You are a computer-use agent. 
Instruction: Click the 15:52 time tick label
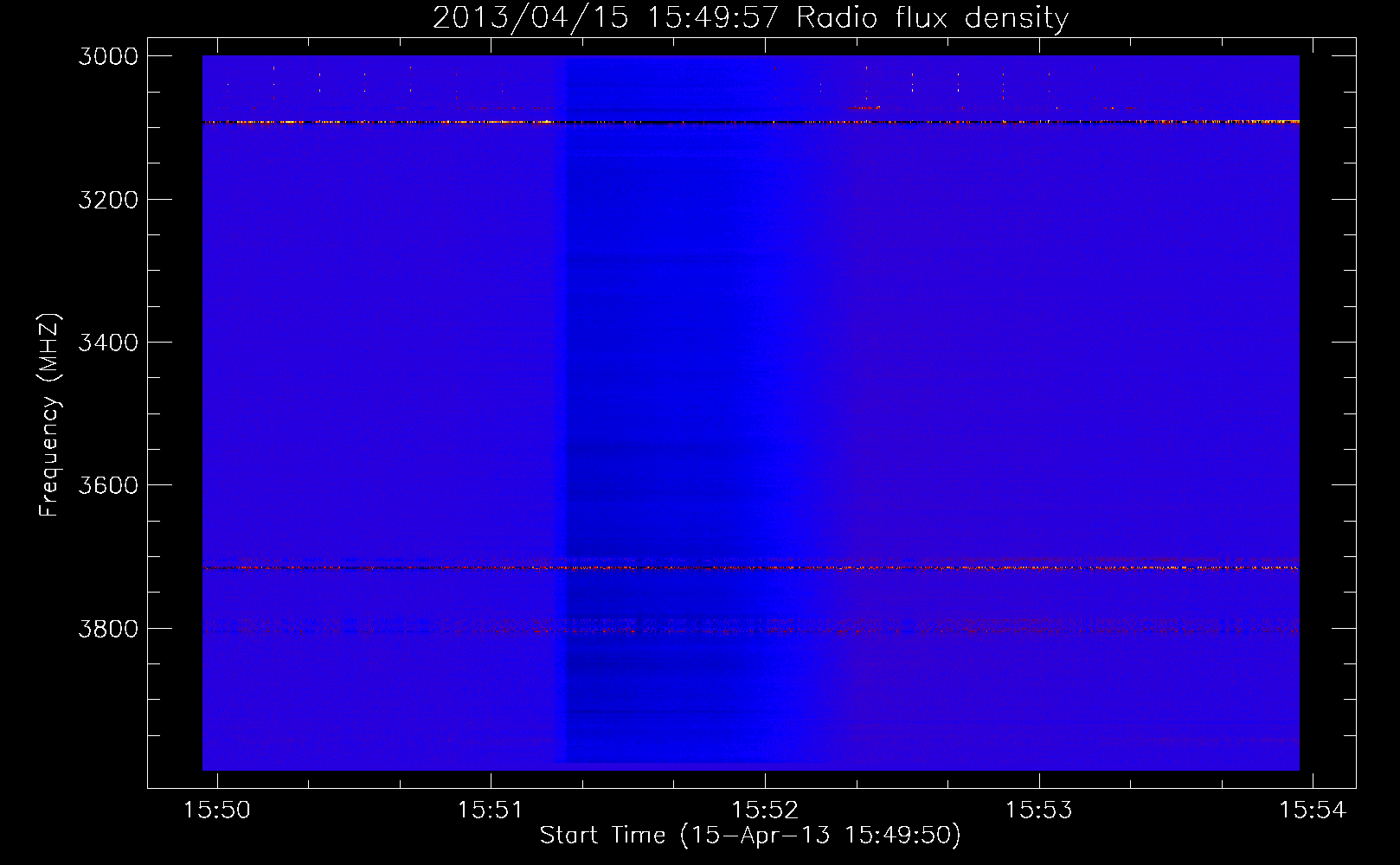point(765,811)
